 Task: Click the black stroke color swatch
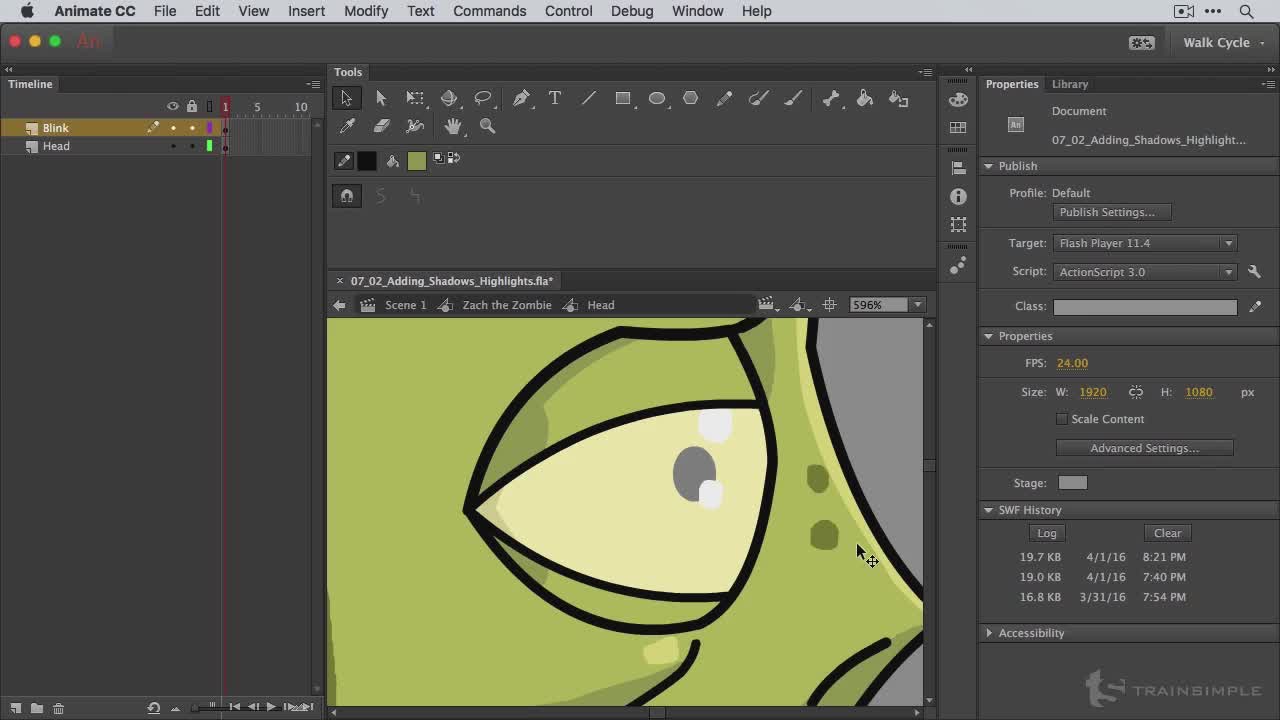[367, 160]
